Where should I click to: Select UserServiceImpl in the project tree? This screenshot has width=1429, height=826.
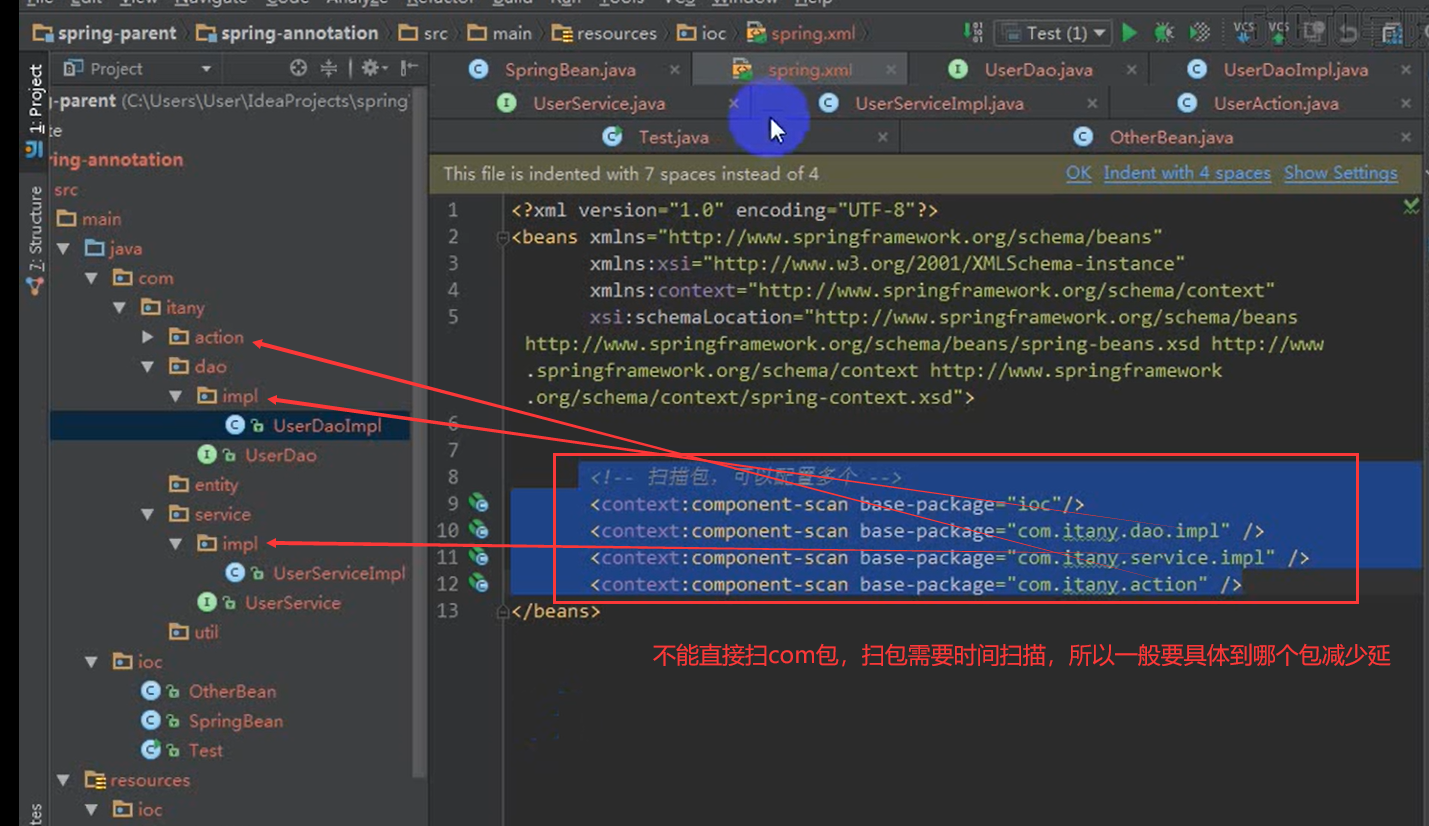coord(339,573)
